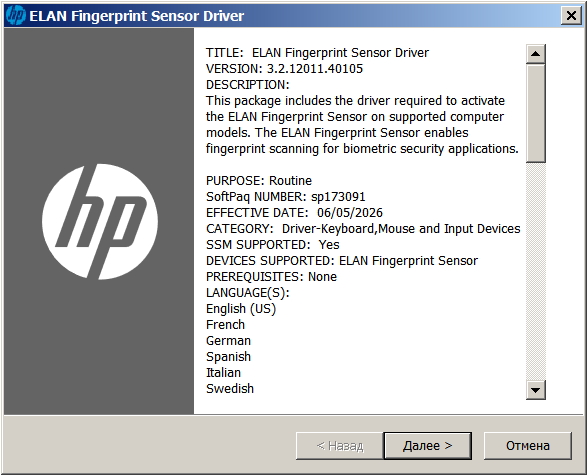Viewport: 588px width, 476px height.
Task: Click the EFFECTIVE DATE 06/05/2026 line
Action: point(294,213)
